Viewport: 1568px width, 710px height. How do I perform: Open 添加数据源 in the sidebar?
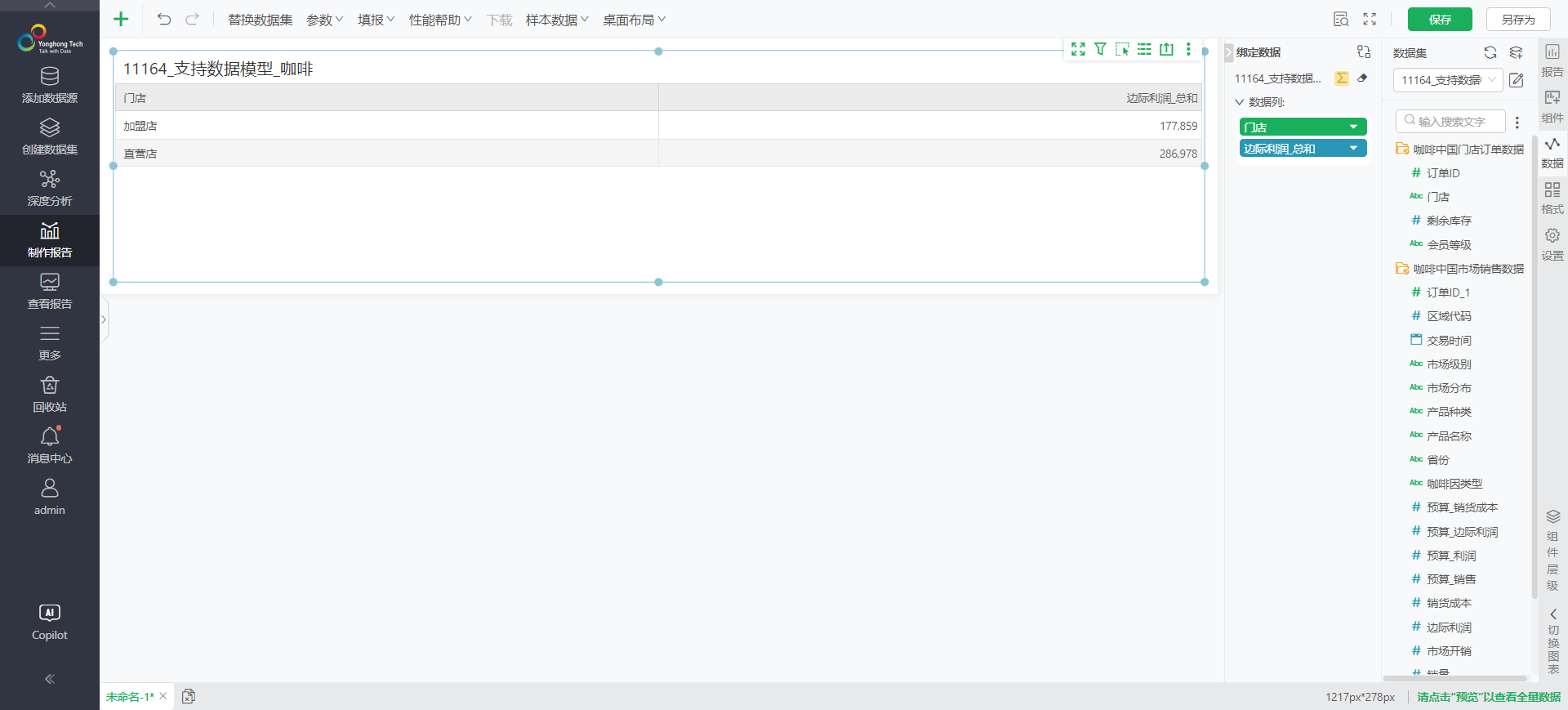click(x=50, y=86)
